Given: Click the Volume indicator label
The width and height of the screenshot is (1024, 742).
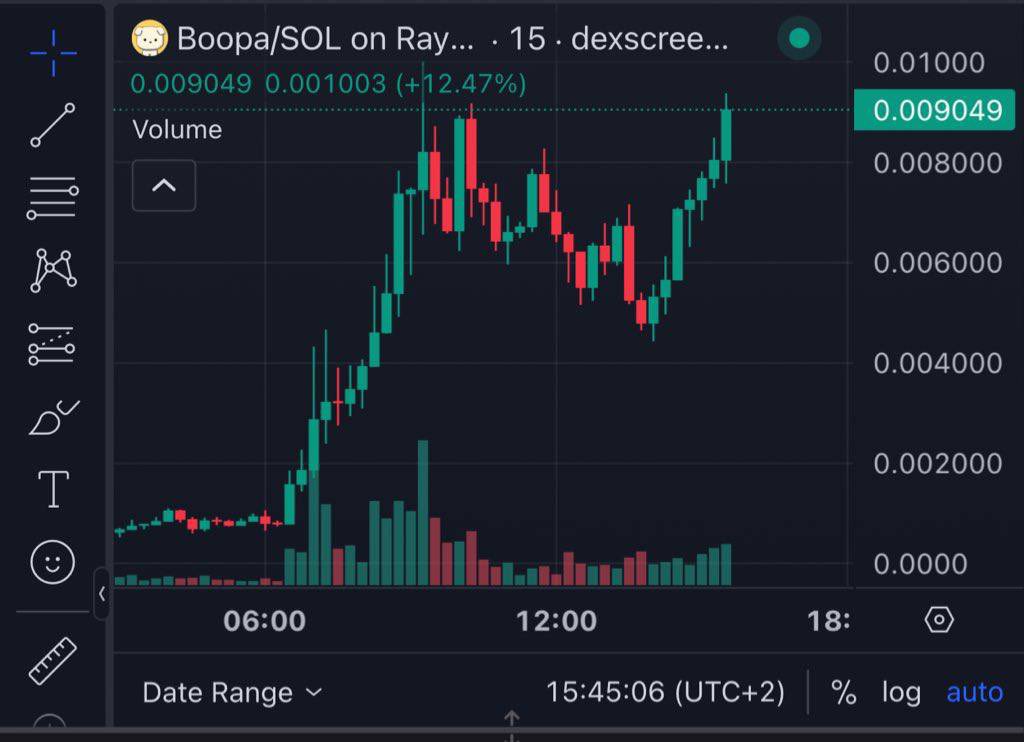Looking at the screenshot, I should (x=177, y=129).
